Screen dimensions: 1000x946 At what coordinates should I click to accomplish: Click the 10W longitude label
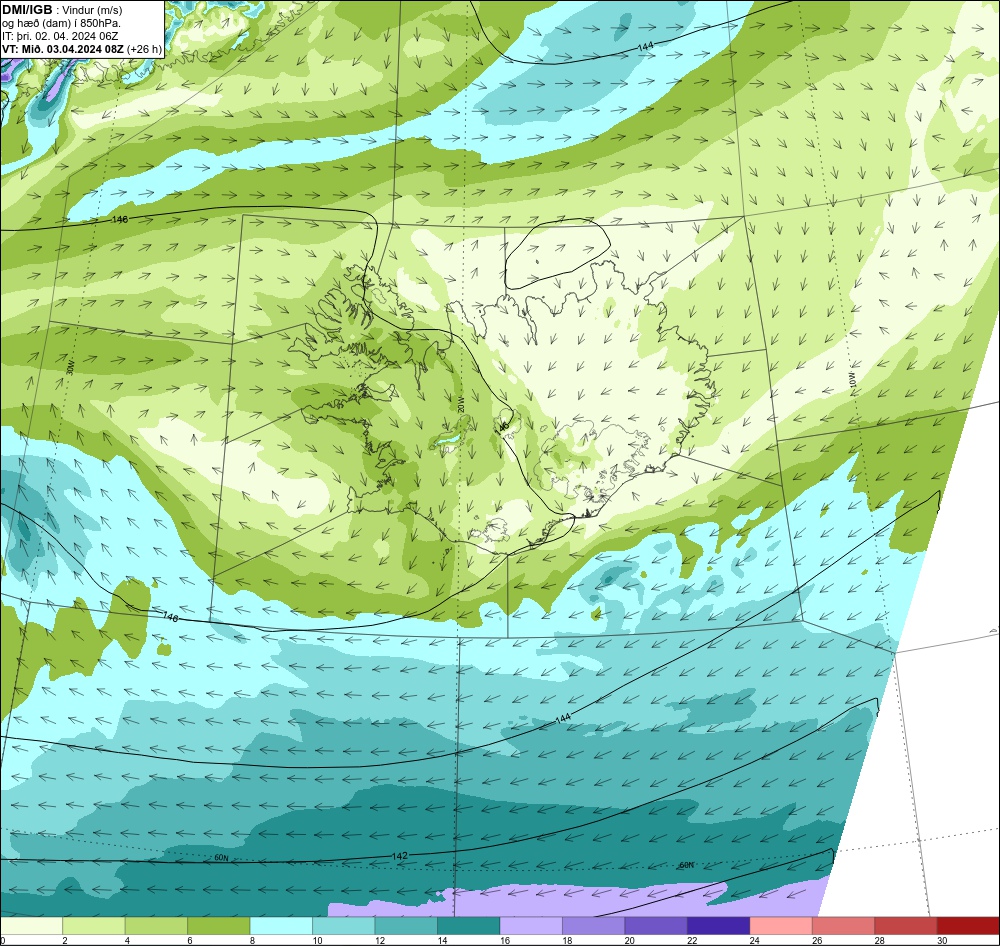click(853, 381)
